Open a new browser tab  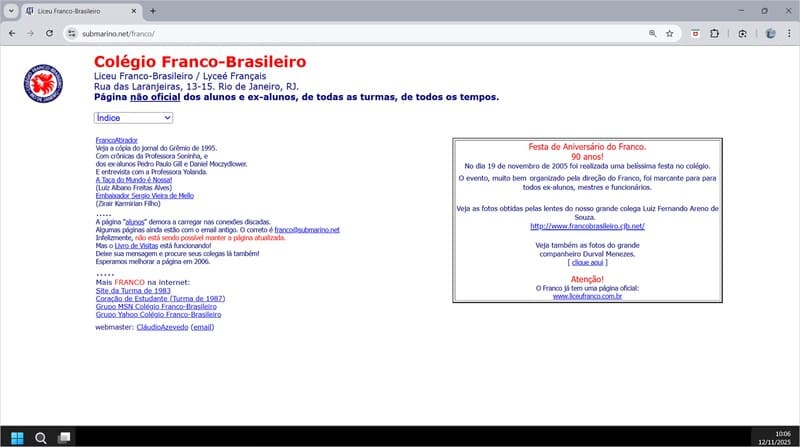tap(153, 11)
